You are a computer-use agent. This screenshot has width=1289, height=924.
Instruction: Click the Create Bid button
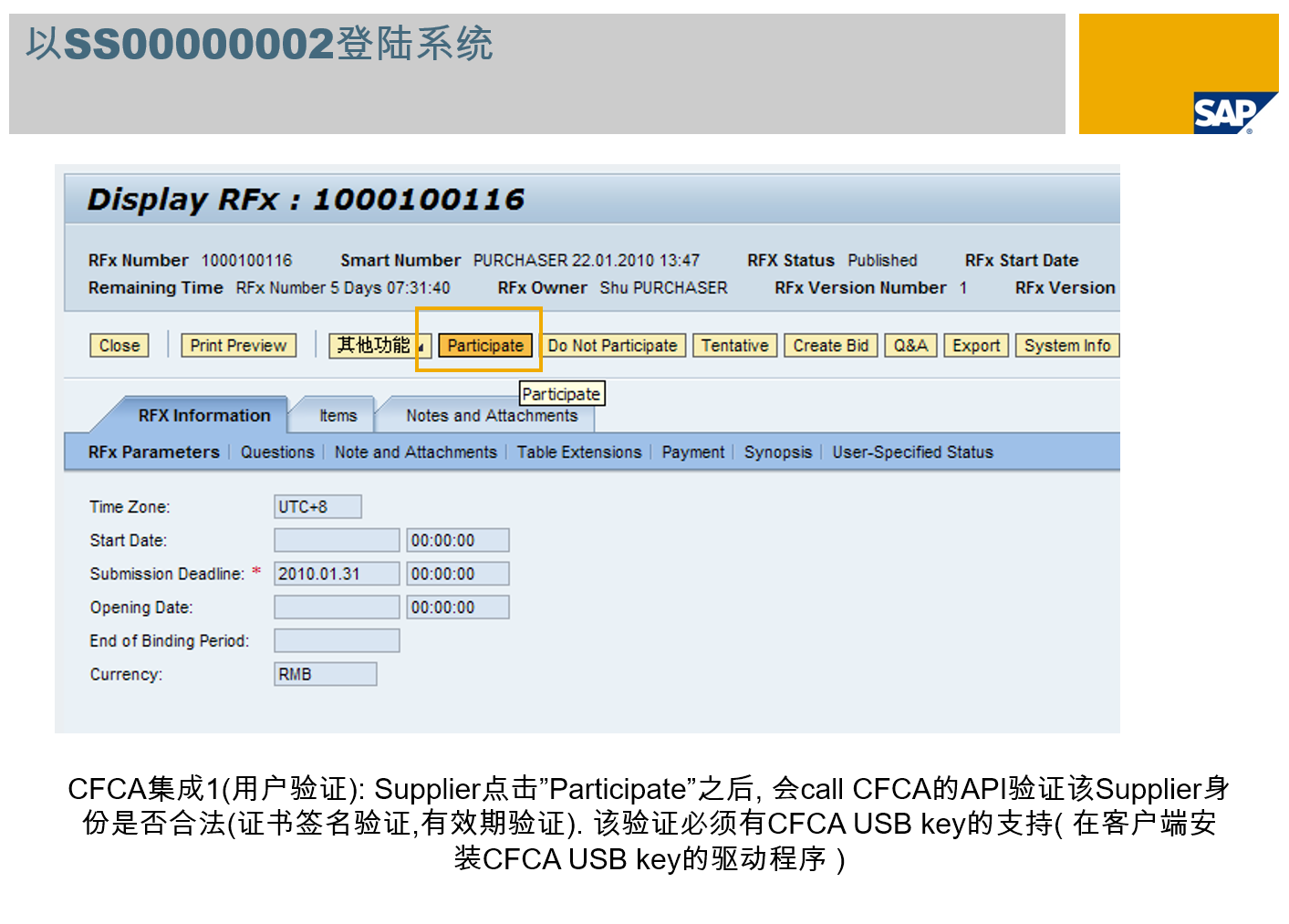point(831,346)
